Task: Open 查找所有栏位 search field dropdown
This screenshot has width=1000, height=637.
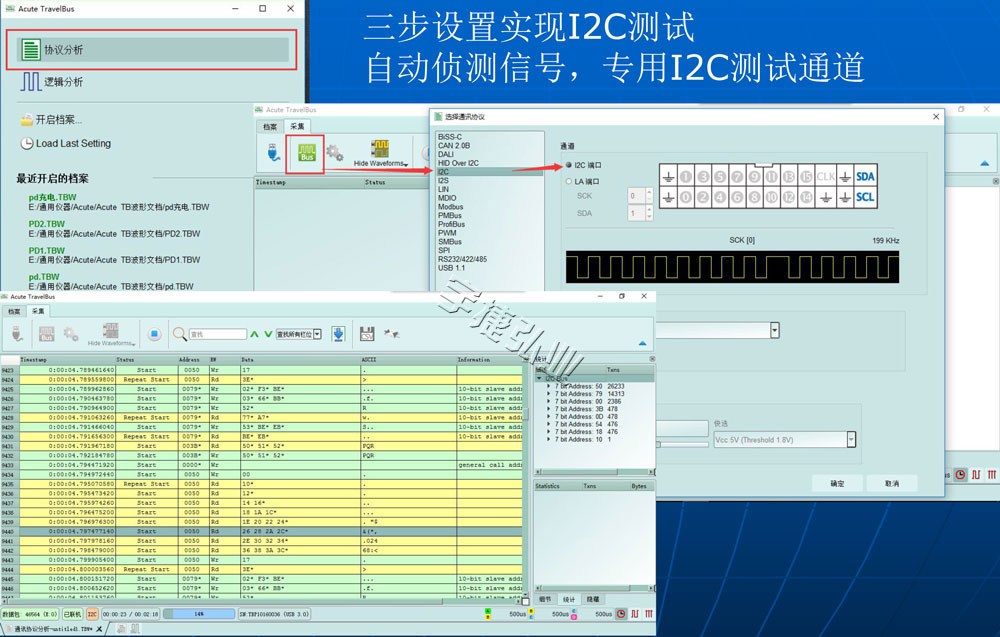Action: tap(318, 334)
